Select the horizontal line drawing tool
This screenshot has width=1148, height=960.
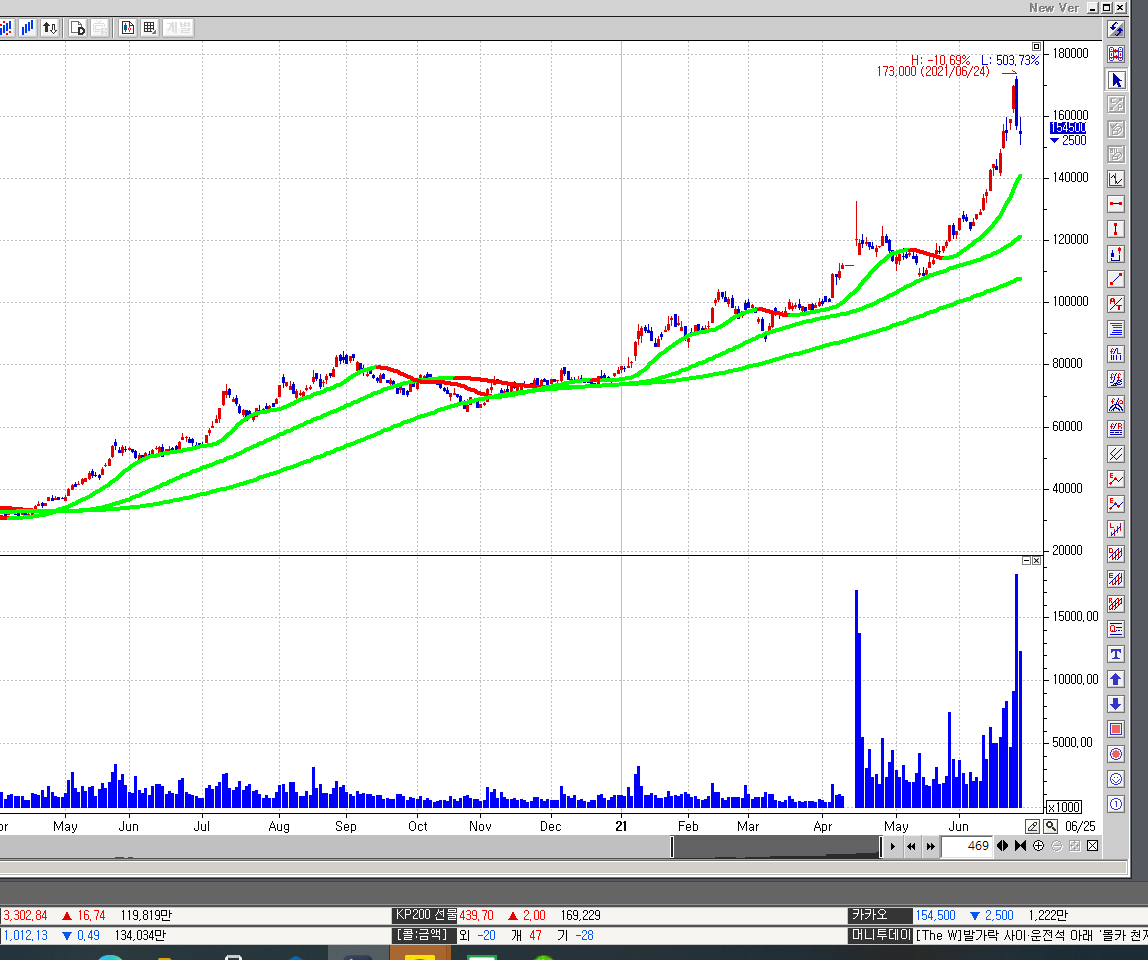tap(1116, 204)
